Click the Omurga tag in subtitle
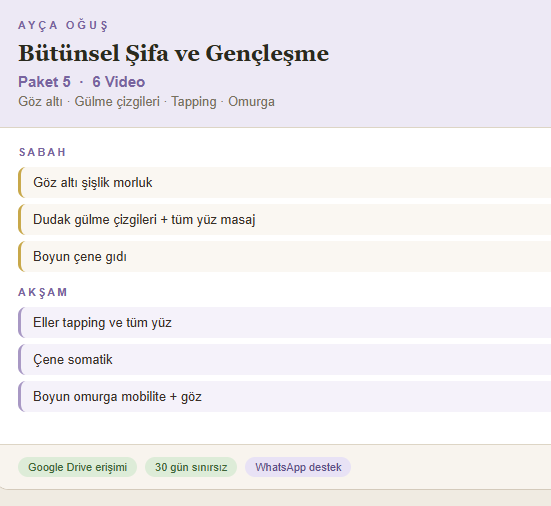Viewport: 551px width, 506px height. click(251, 102)
